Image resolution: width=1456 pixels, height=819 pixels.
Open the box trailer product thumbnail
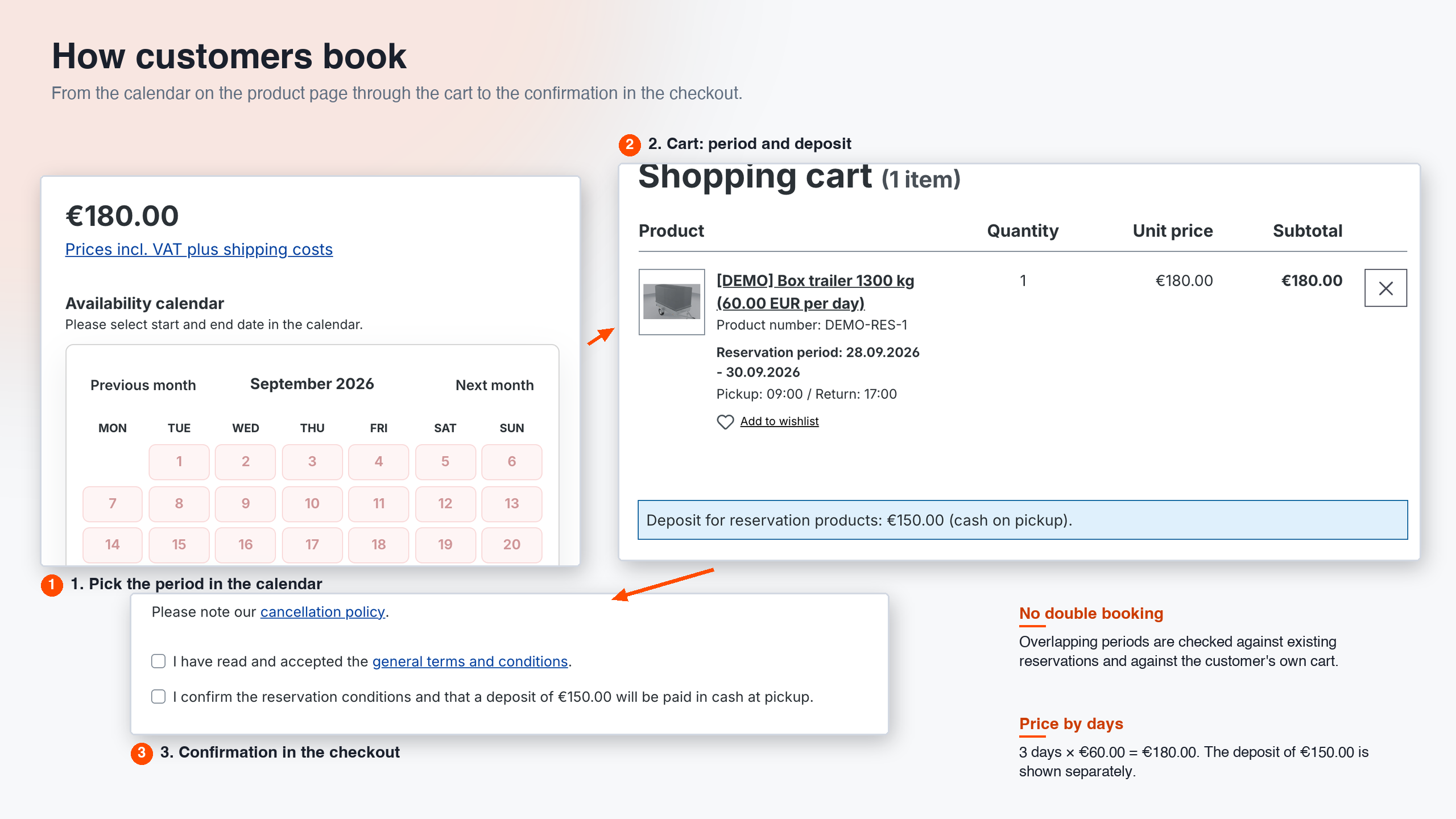[x=672, y=302]
